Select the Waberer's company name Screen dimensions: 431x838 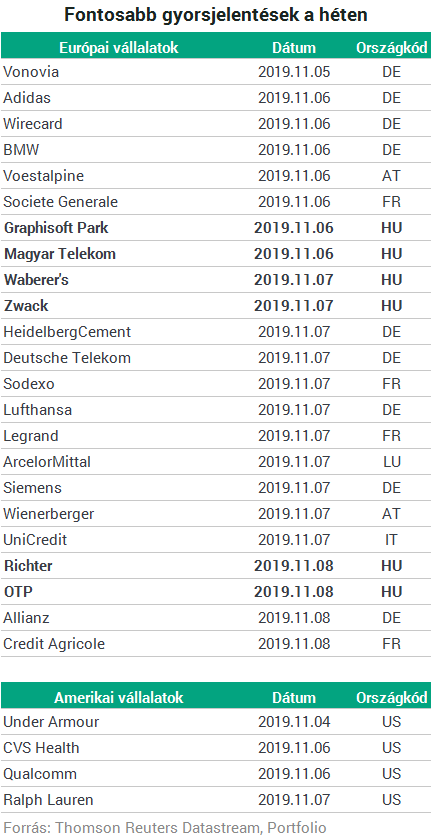pyautogui.click(x=36, y=280)
